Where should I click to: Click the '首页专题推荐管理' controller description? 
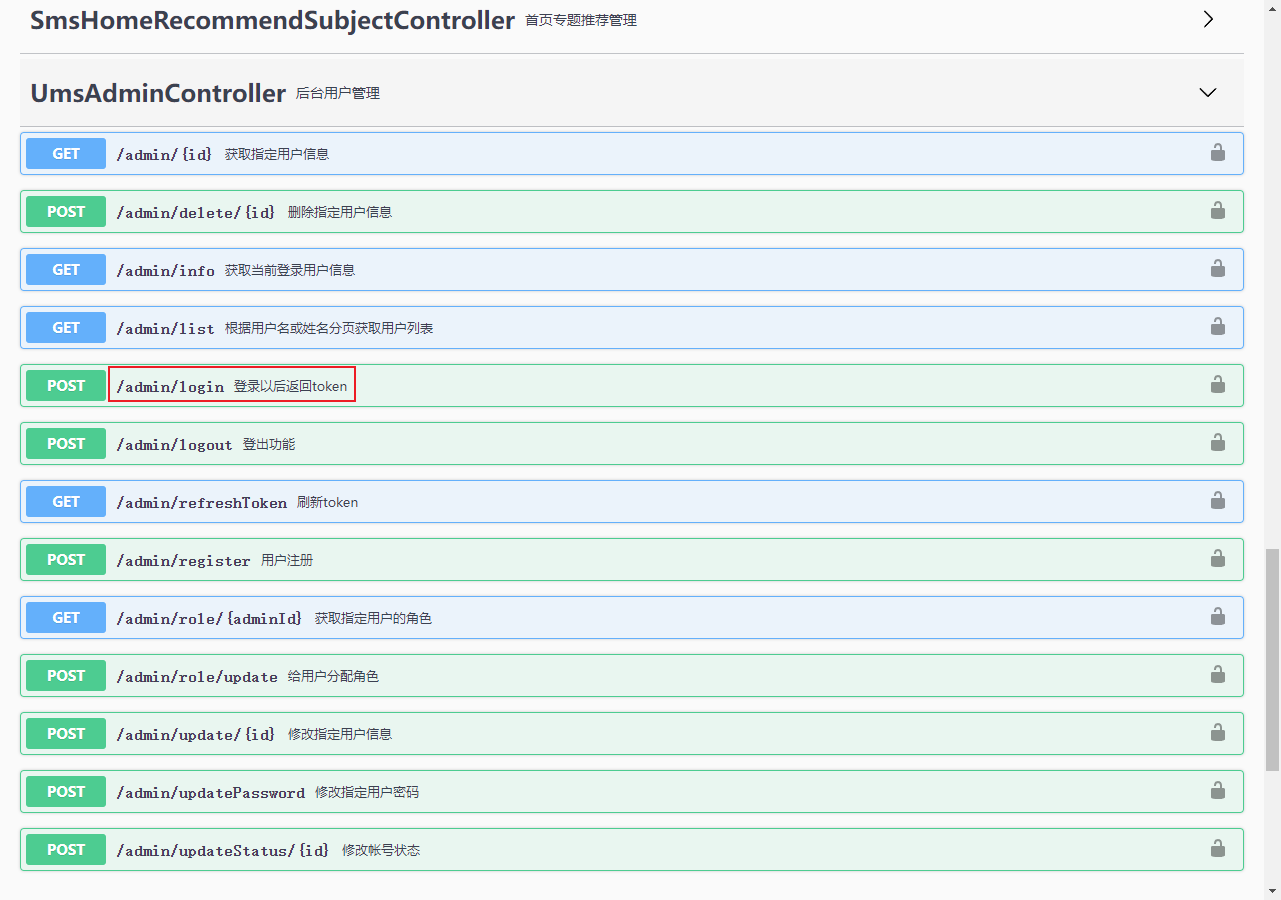pos(581,20)
